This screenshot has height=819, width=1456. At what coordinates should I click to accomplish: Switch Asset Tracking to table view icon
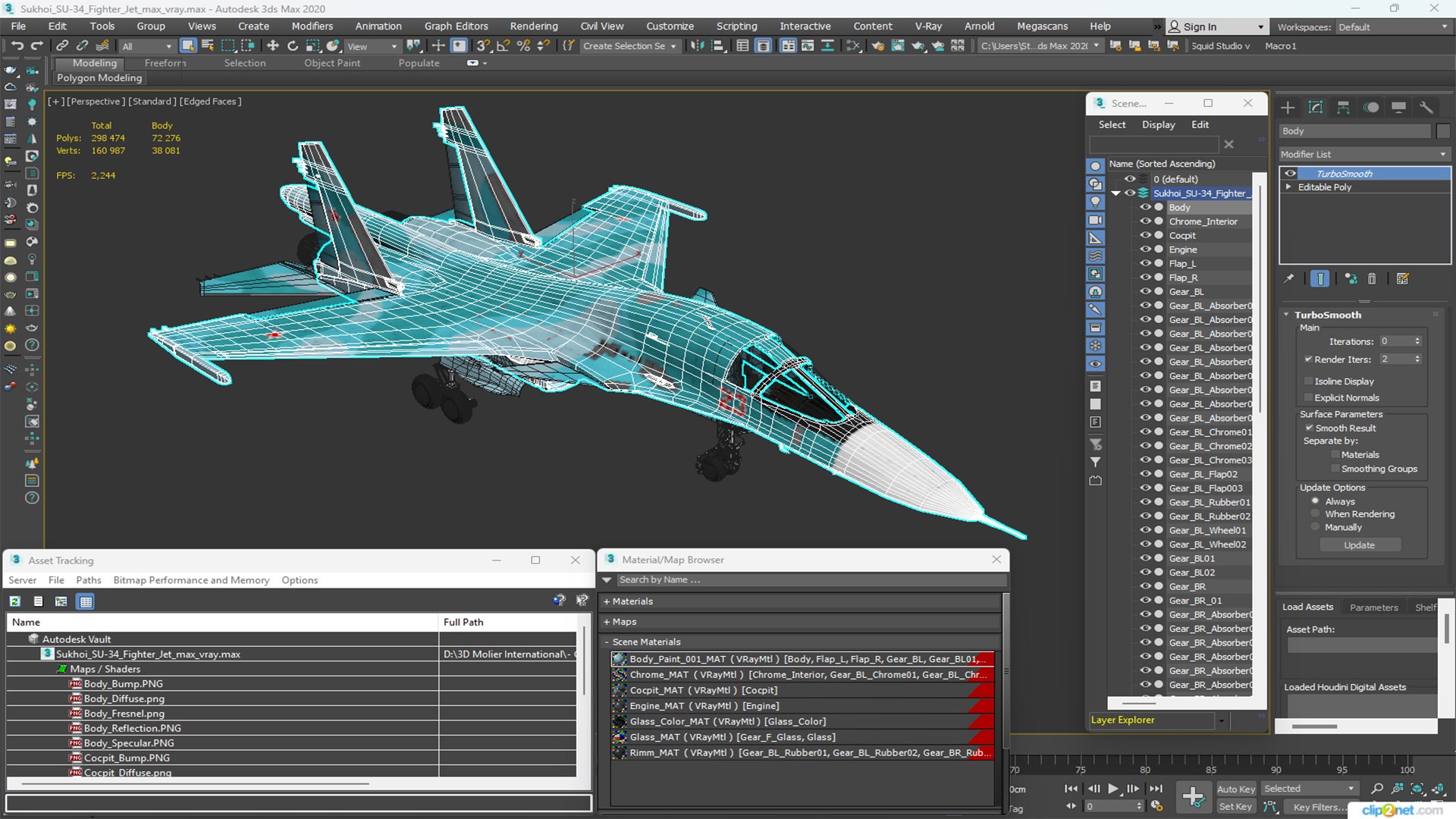click(x=86, y=601)
